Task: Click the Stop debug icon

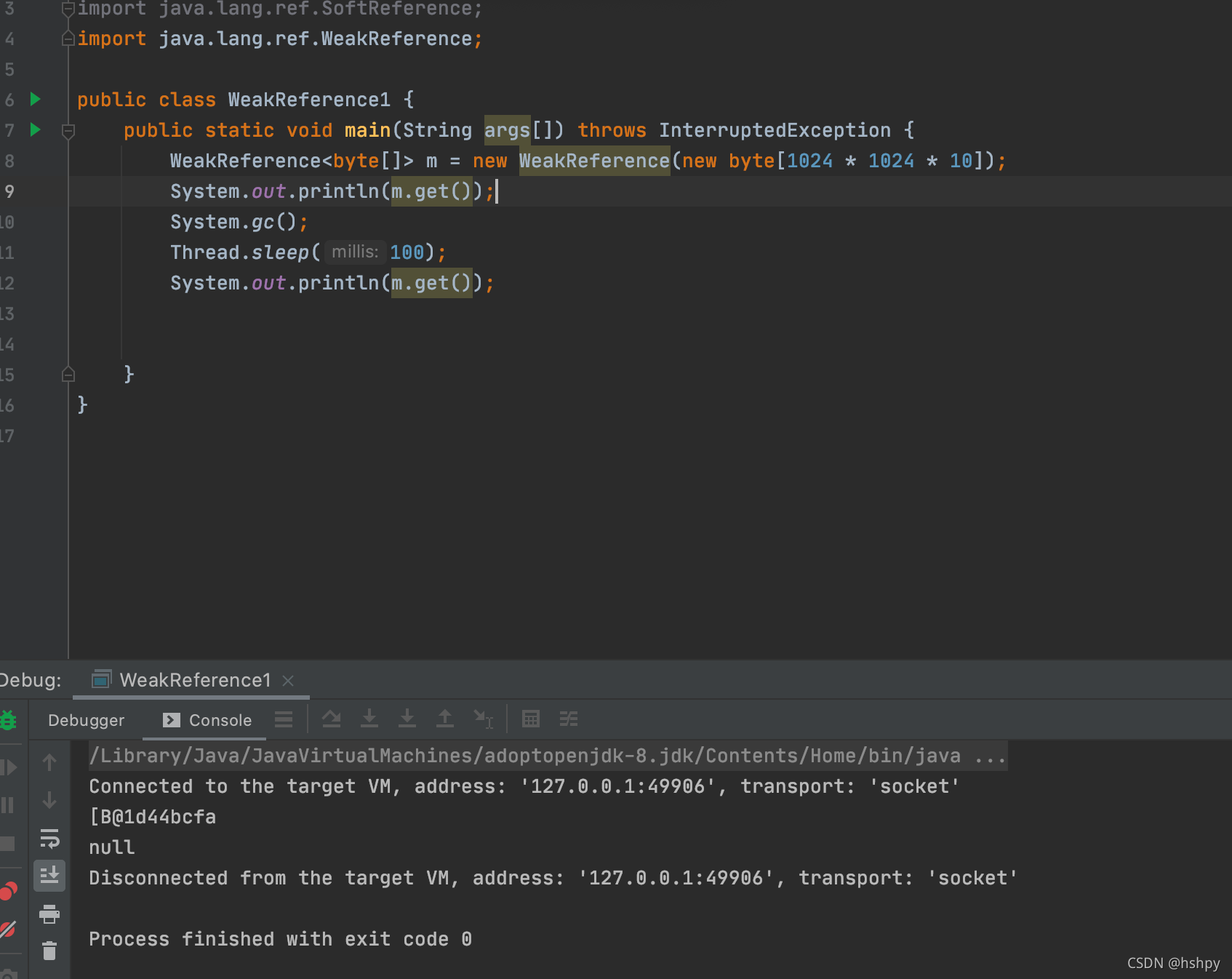Action: coord(8,844)
